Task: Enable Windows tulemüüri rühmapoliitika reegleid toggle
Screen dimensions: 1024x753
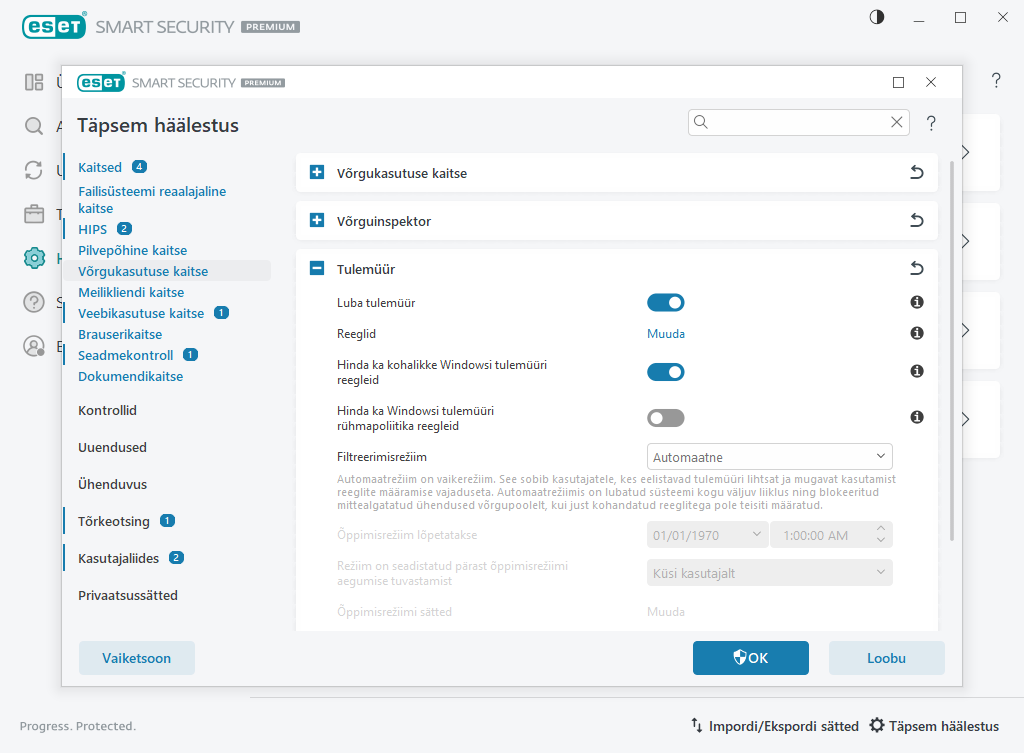Action: pos(666,418)
